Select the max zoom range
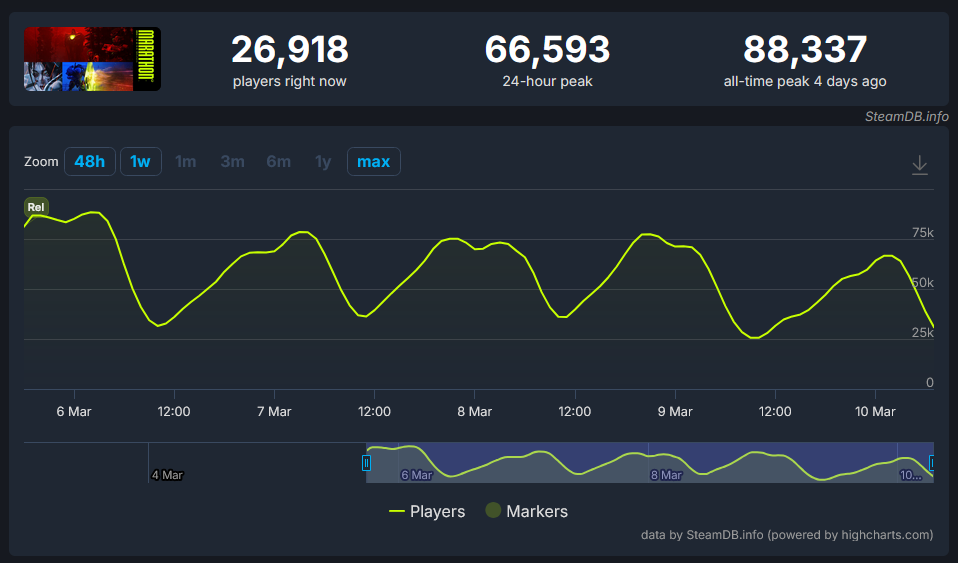 pyautogui.click(x=373, y=161)
